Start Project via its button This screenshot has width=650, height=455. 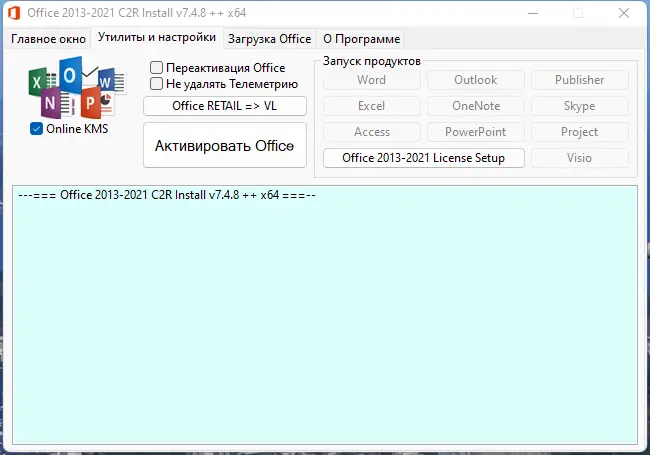pyautogui.click(x=580, y=132)
